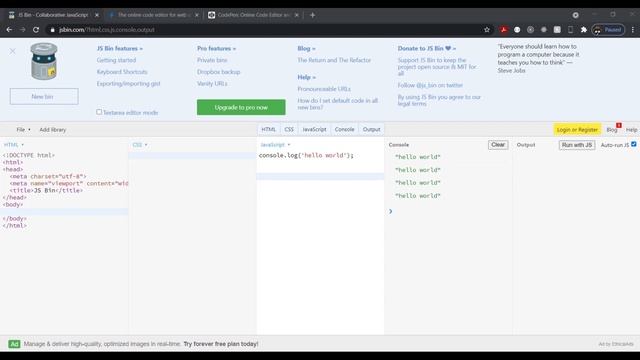Close the JS Bin browser tab
Image resolution: width=640 pixels, height=360 pixels.
pos(97,15)
